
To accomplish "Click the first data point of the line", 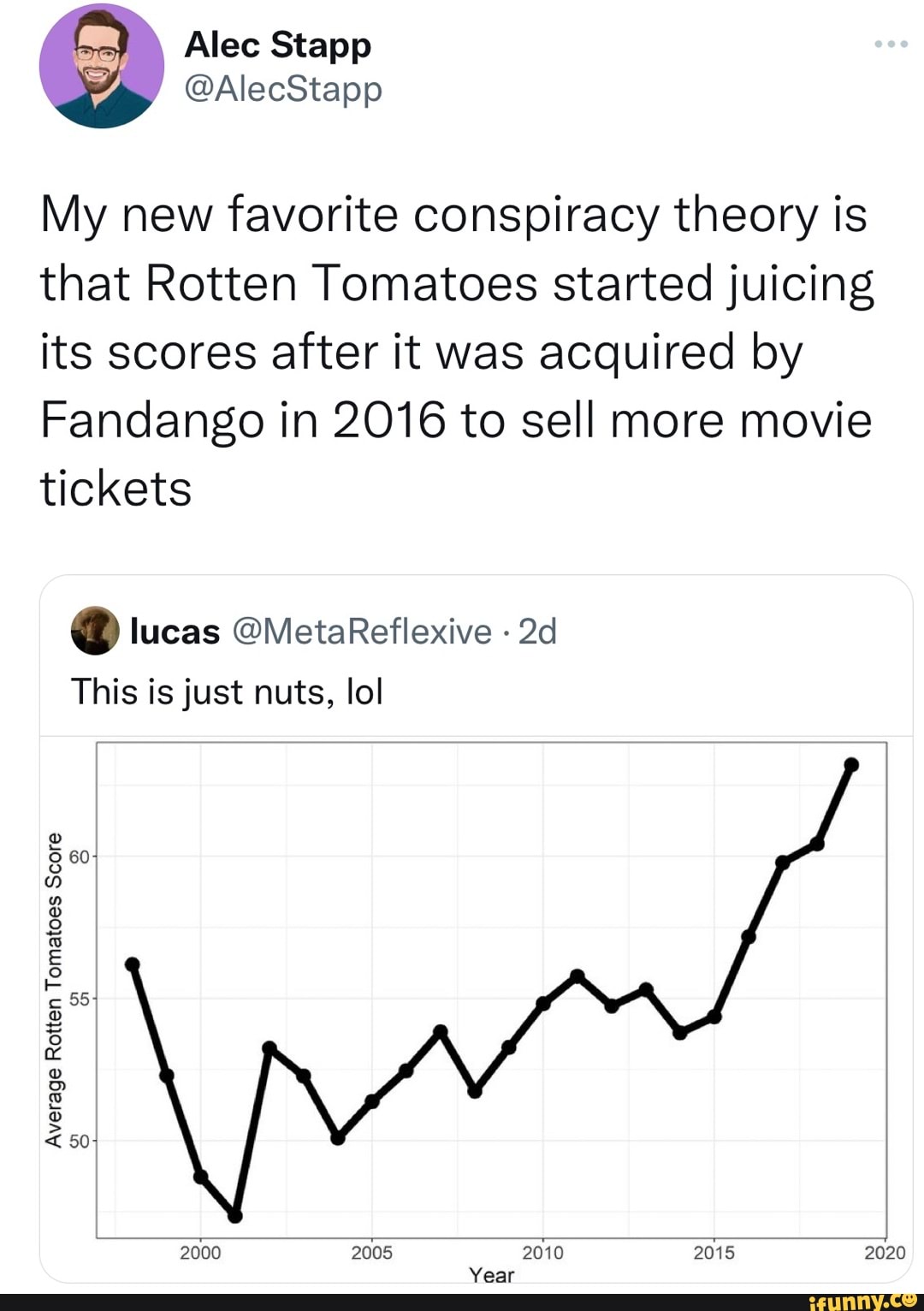I will [x=133, y=964].
